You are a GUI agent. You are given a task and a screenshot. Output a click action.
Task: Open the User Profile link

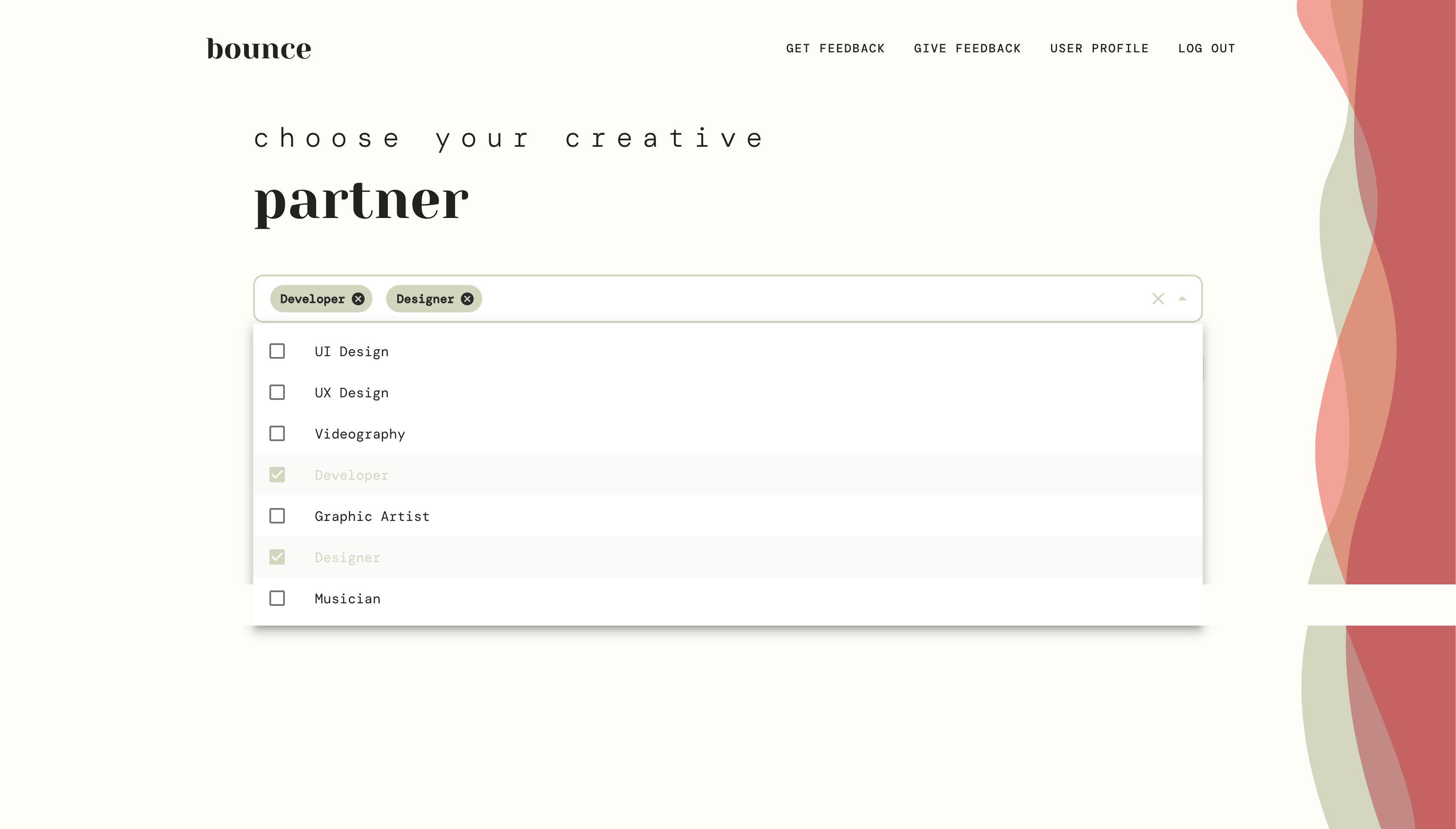point(1099,48)
